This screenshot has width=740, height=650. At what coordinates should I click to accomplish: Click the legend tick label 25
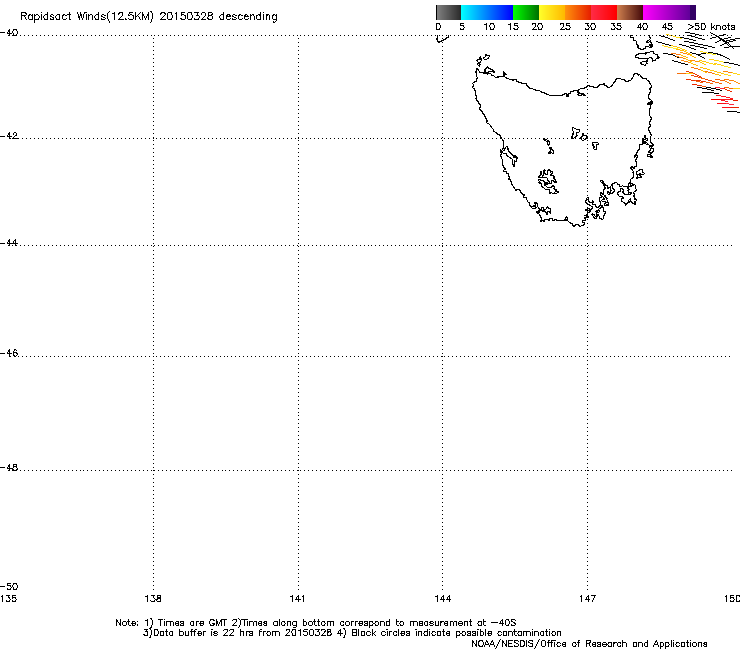(x=565, y=27)
